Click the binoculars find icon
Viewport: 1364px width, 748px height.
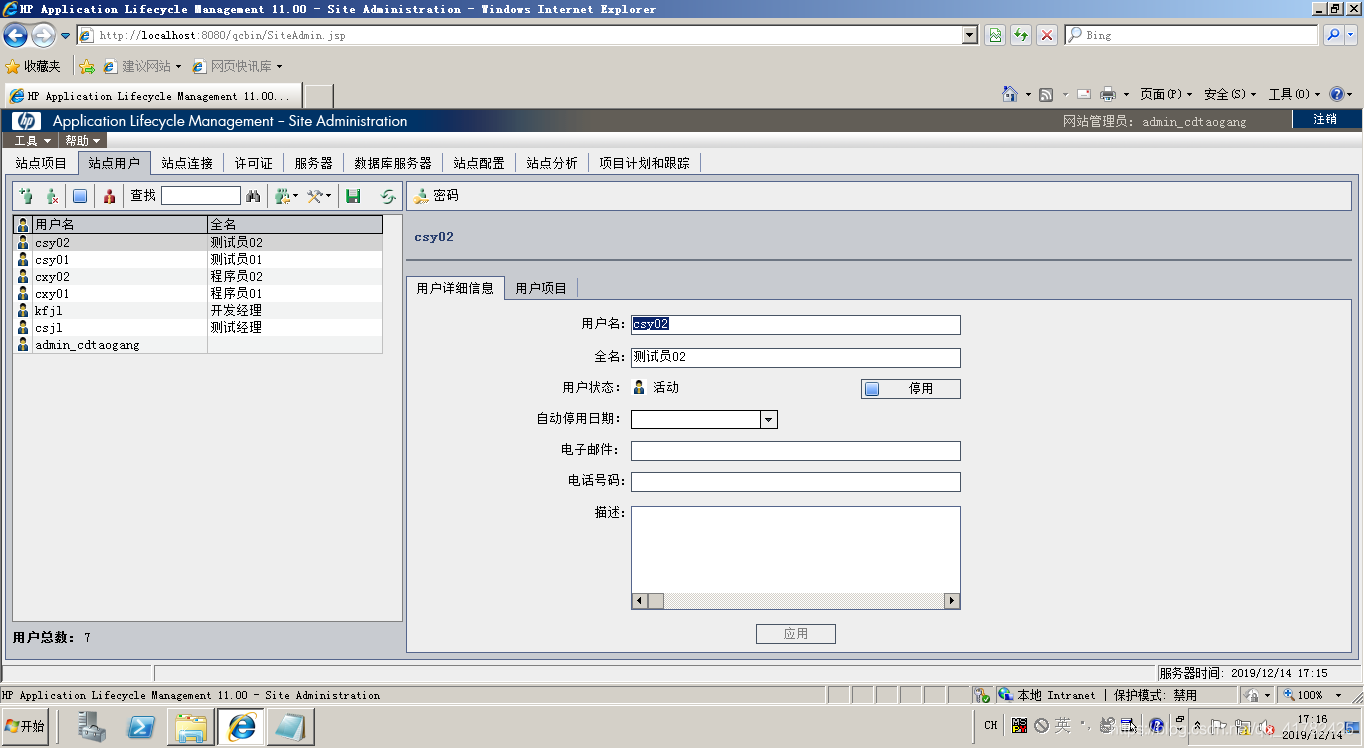[x=253, y=196]
